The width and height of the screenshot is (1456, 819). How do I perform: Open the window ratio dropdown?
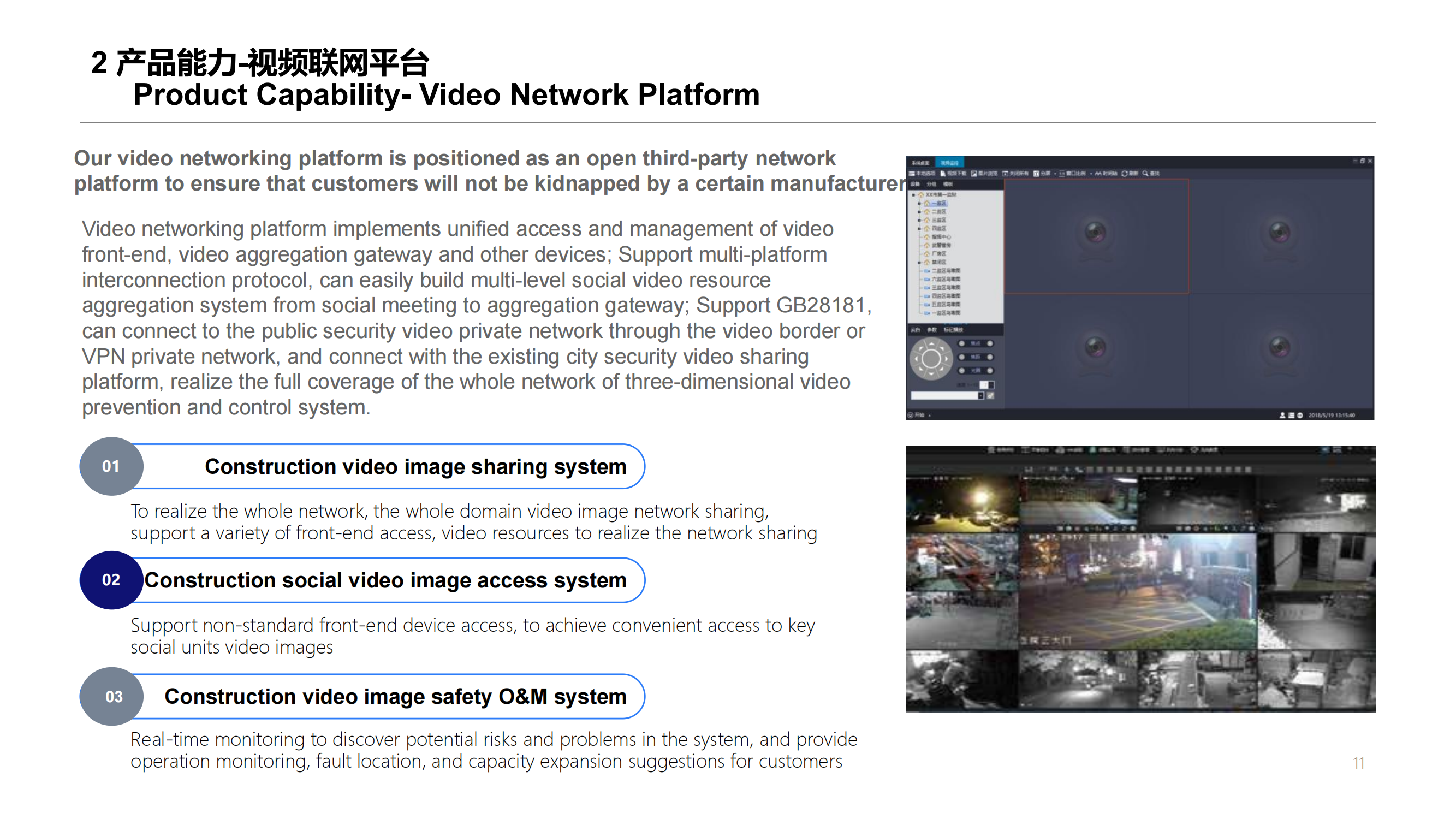click(1091, 174)
